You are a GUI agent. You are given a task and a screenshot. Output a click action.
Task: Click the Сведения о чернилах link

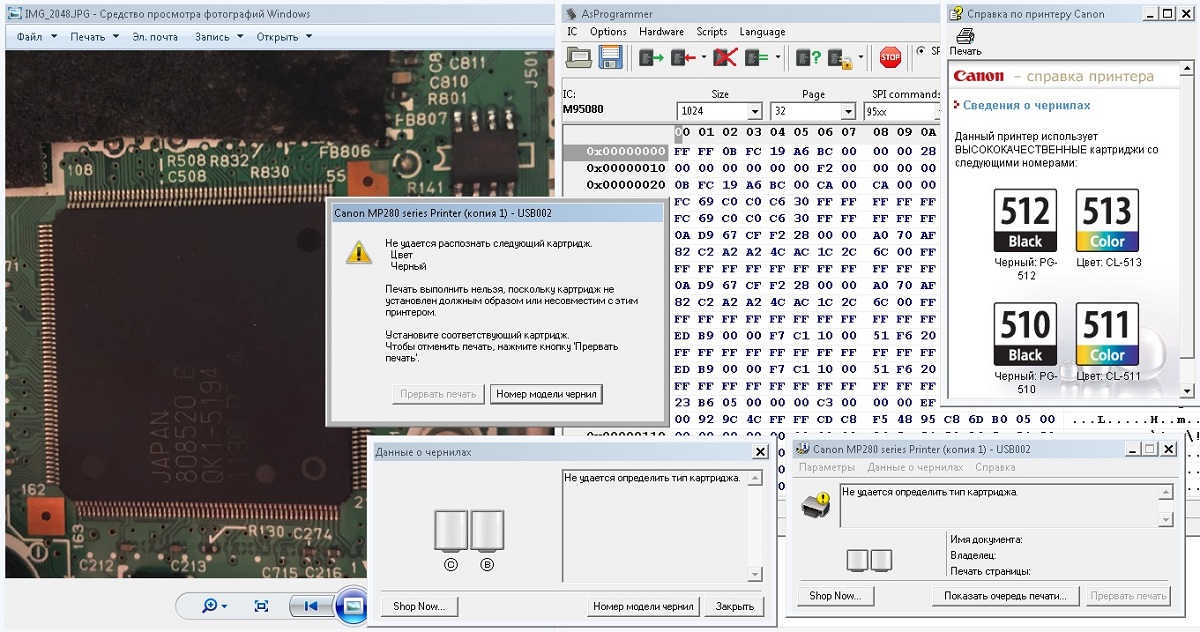(1026, 105)
